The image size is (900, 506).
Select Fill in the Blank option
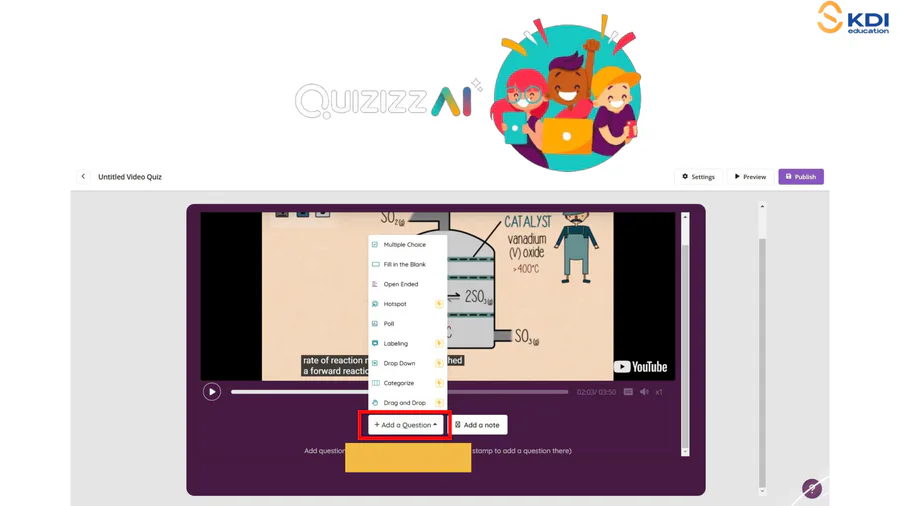[x=404, y=265]
